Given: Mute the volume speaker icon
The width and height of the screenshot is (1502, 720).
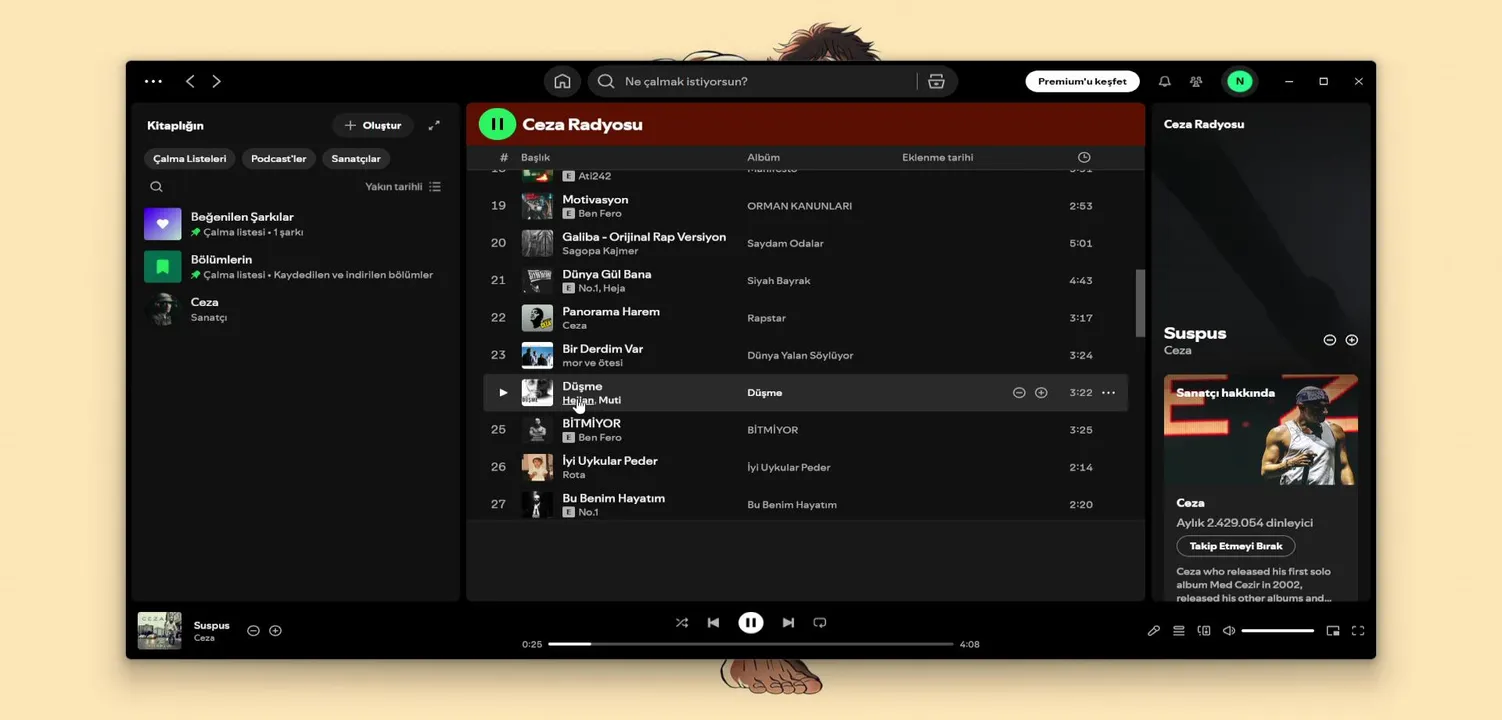Looking at the screenshot, I should pos(1229,631).
